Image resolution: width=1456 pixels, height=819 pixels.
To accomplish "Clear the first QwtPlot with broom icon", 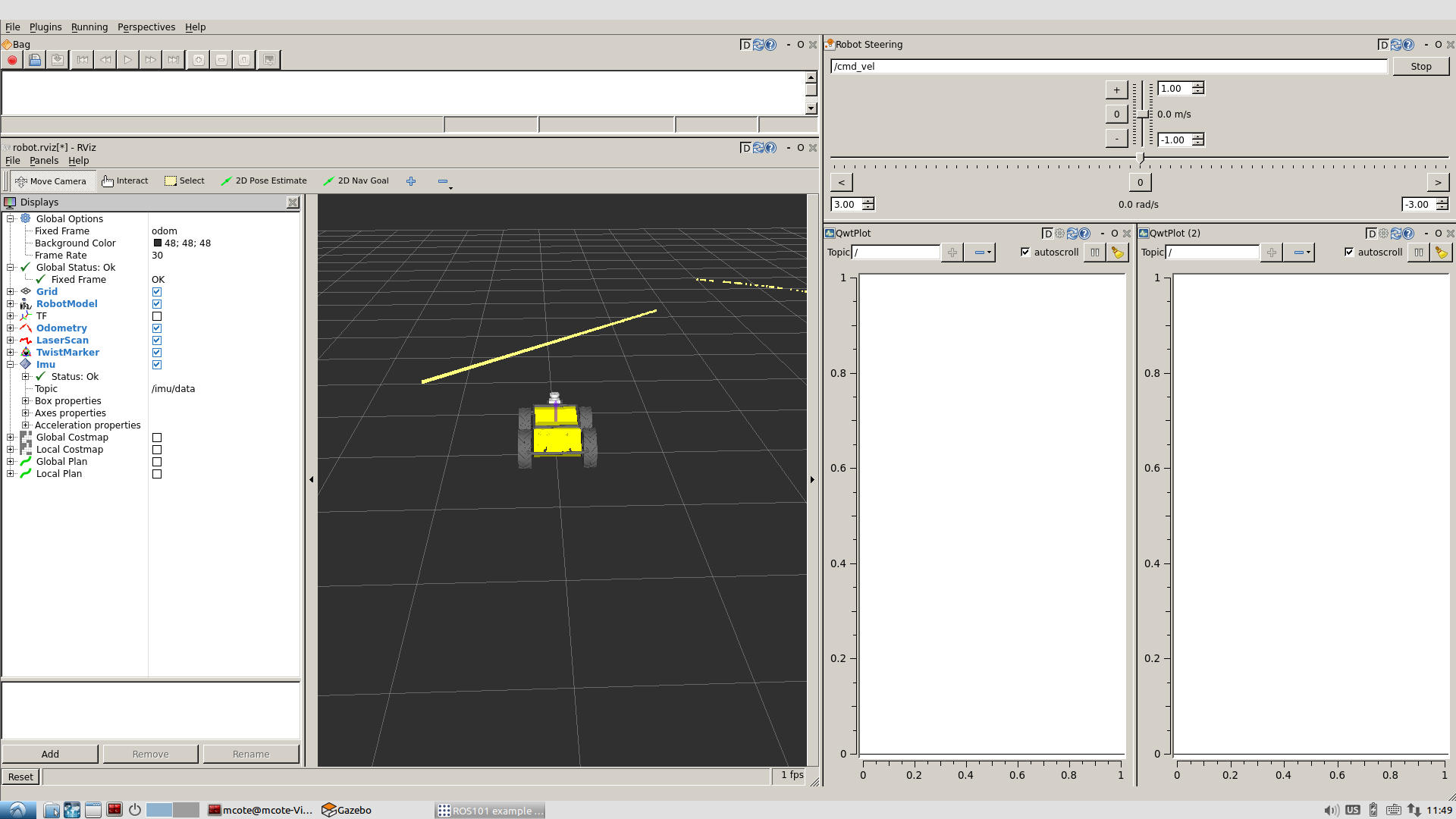I will (x=1117, y=253).
